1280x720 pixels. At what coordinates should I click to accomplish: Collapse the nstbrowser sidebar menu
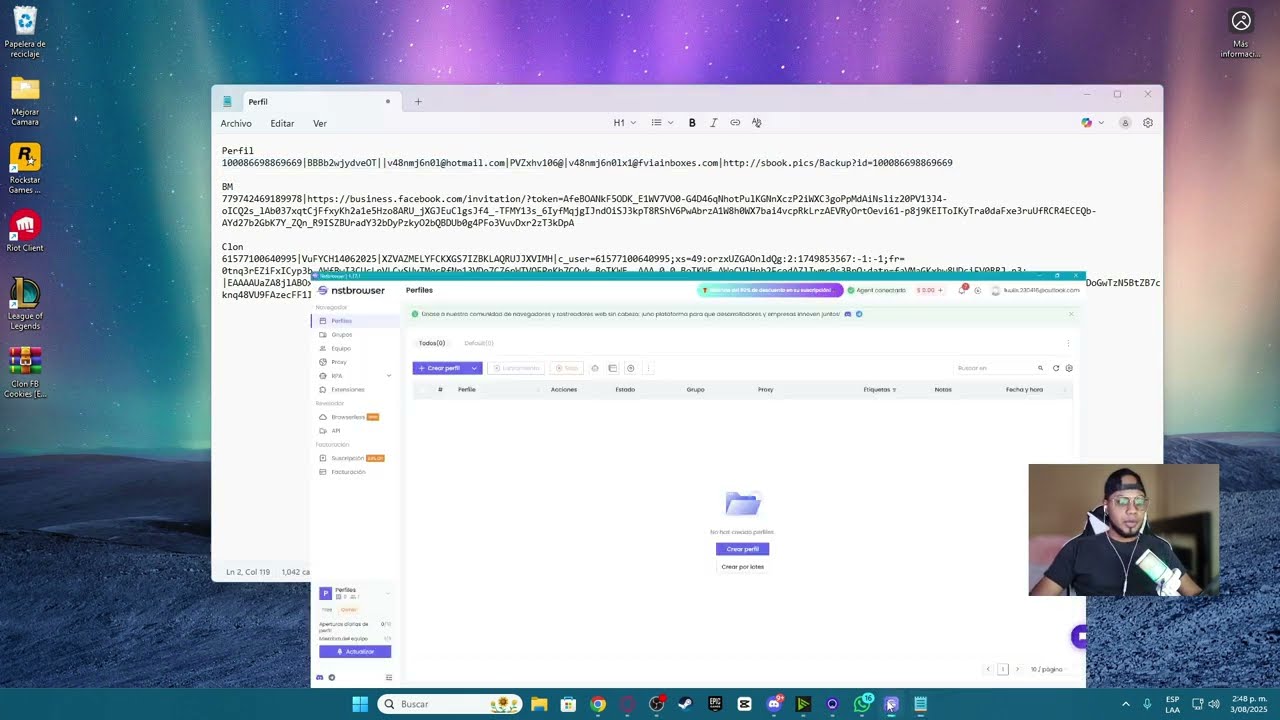389,677
